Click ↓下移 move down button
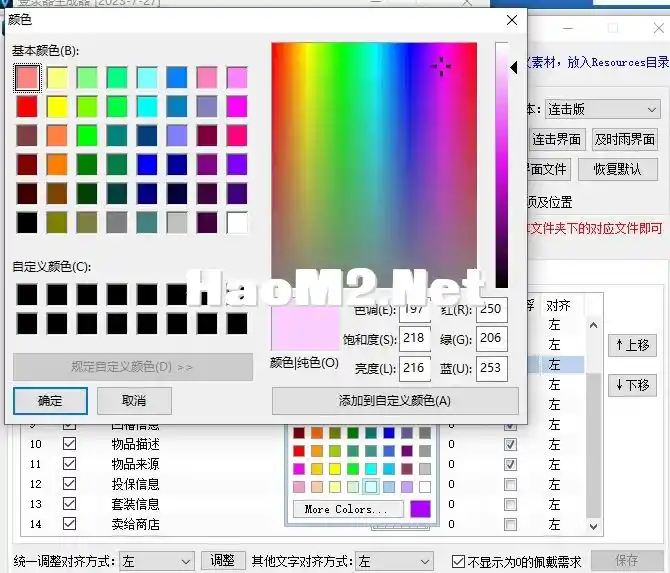 pyautogui.click(x=632, y=385)
